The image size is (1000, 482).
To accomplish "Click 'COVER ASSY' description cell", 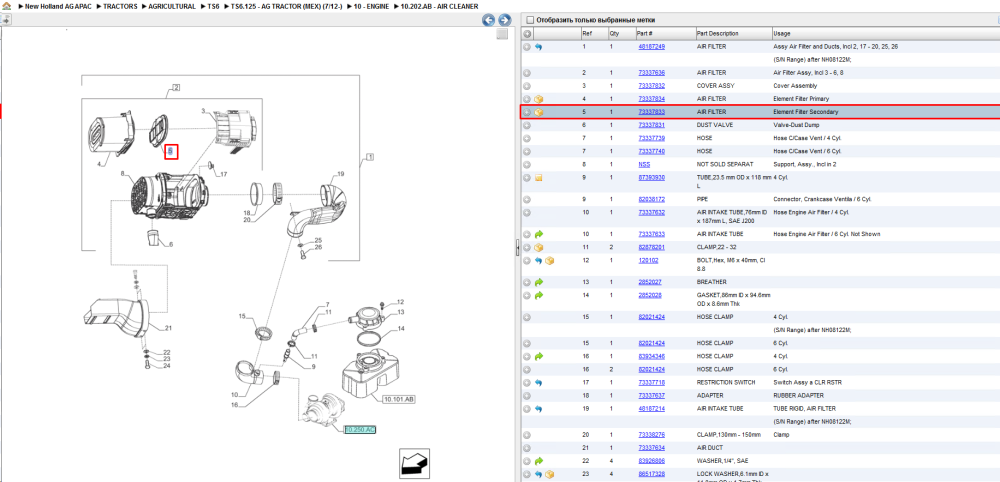I will pos(716,86).
